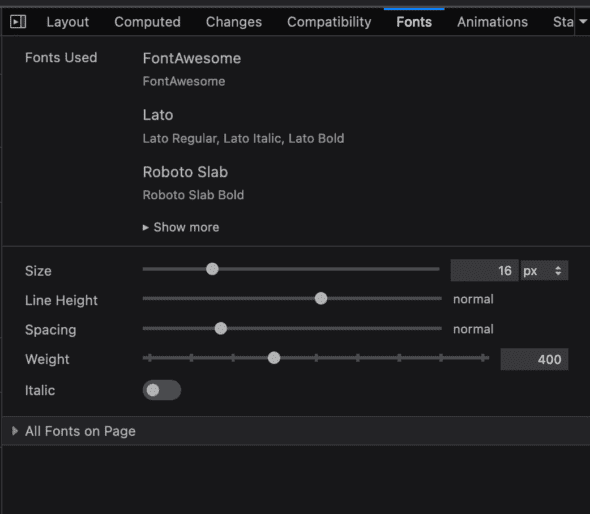
Task: Open the Layout tab
Action: [68, 22]
